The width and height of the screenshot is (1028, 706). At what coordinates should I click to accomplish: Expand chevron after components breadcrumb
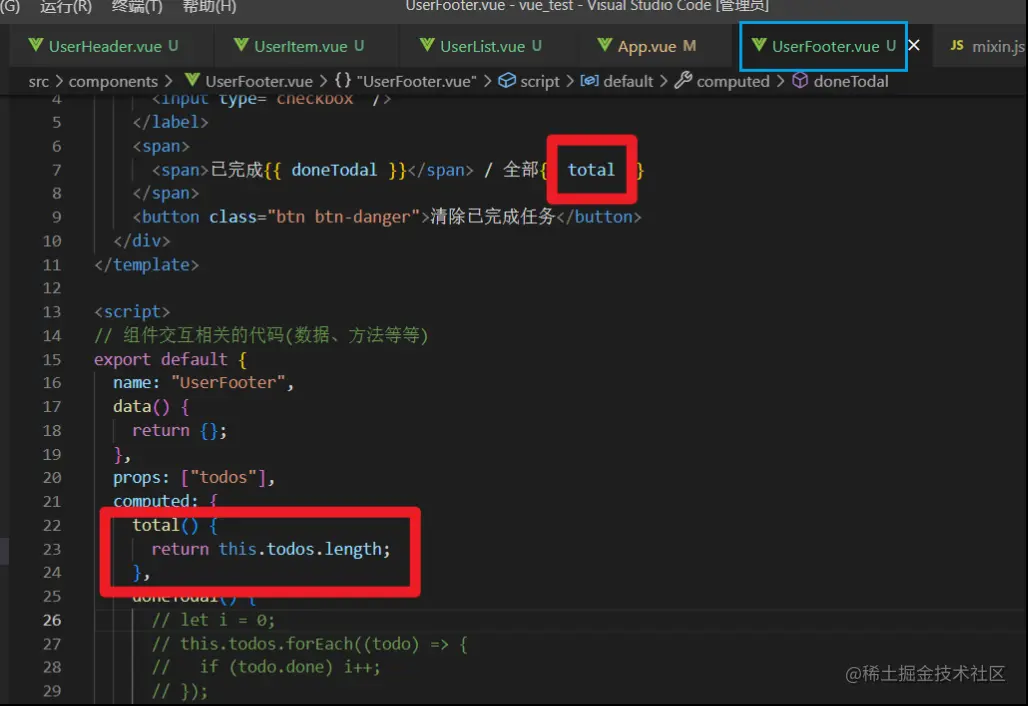coord(168,81)
